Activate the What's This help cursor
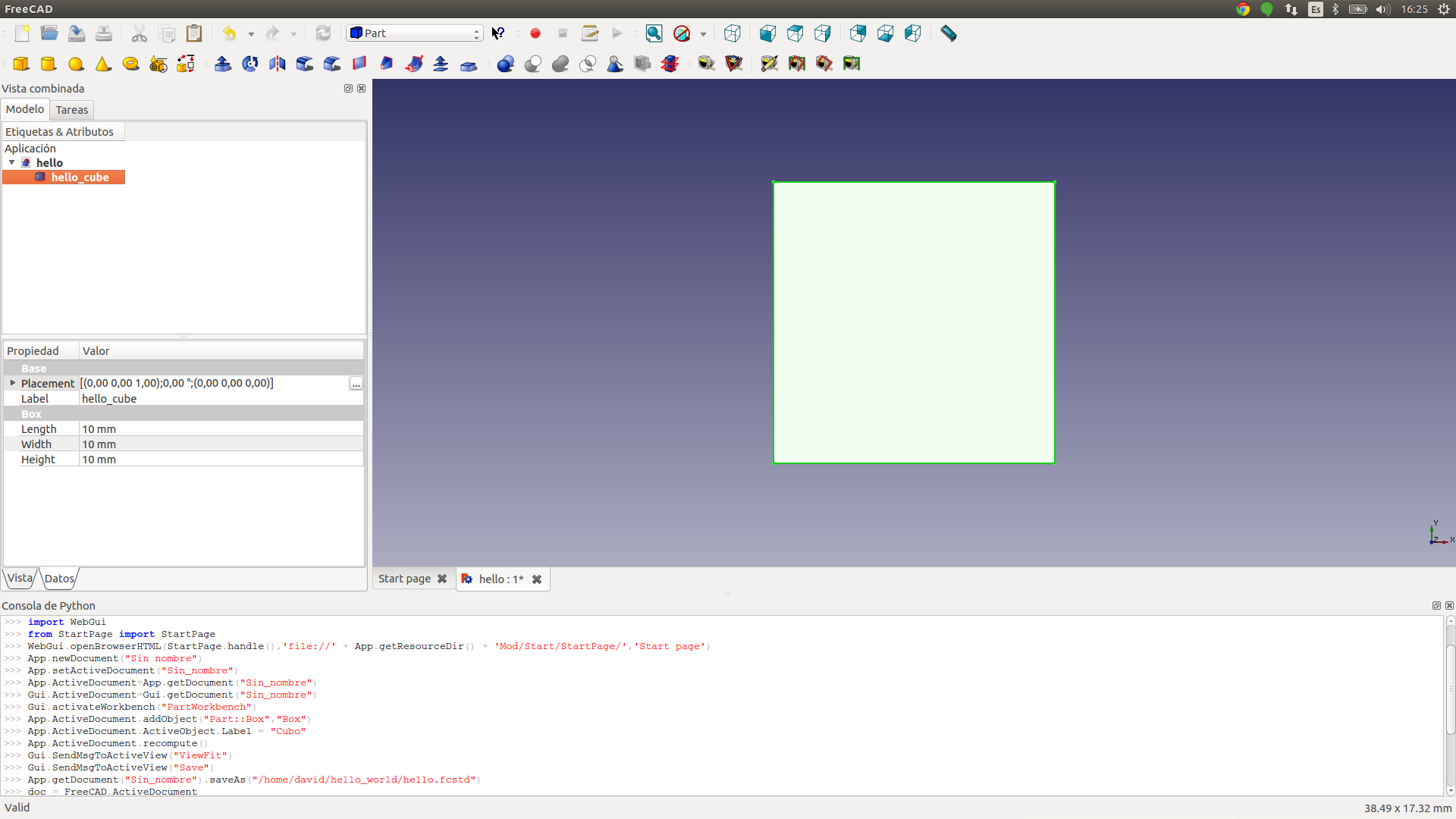 pos(498,33)
